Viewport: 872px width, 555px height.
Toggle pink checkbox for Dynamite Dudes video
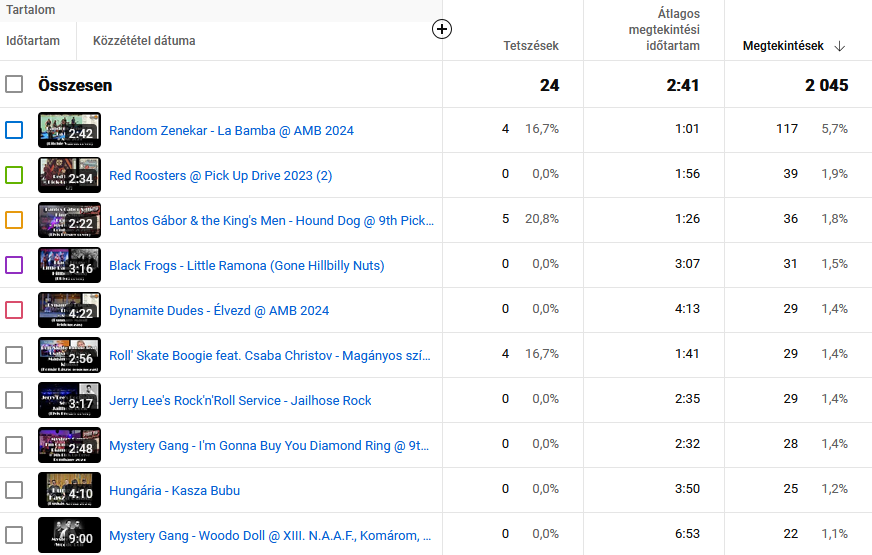click(14, 310)
